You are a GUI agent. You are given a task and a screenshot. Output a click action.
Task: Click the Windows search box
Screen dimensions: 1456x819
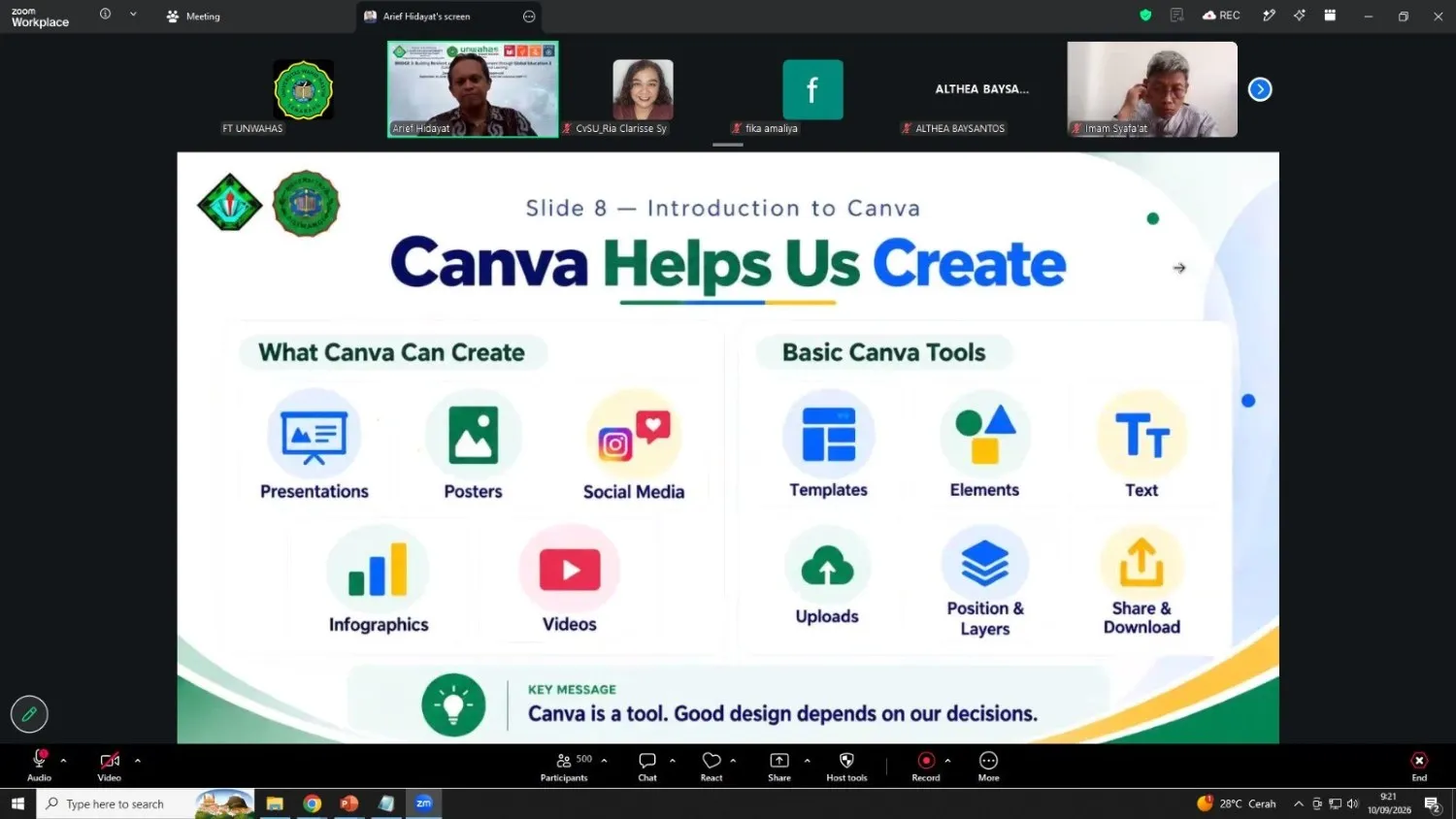pyautogui.click(x=146, y=803)
